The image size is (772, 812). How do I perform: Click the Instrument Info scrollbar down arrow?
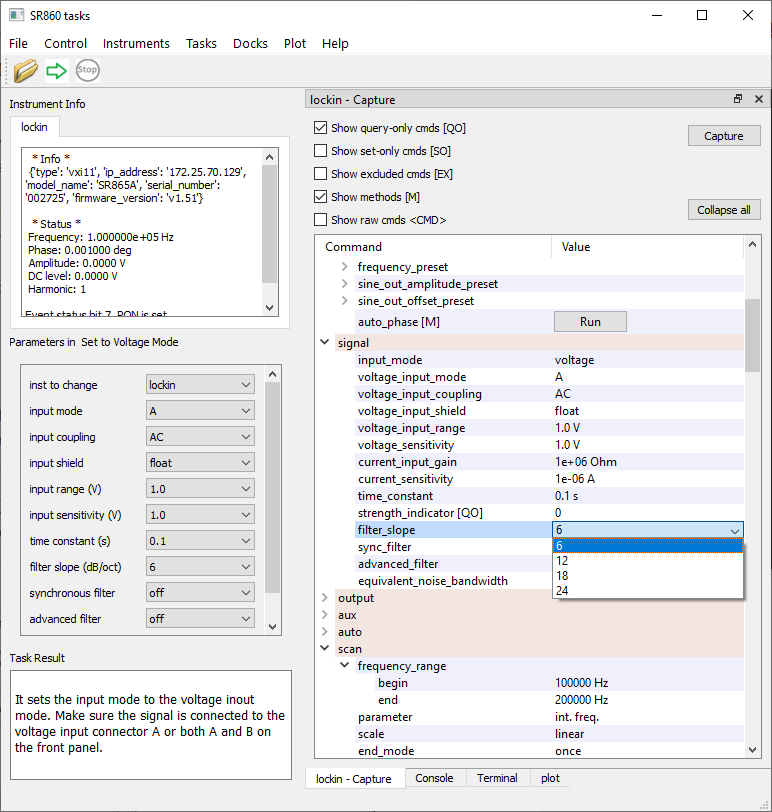(x=269, y=308)
